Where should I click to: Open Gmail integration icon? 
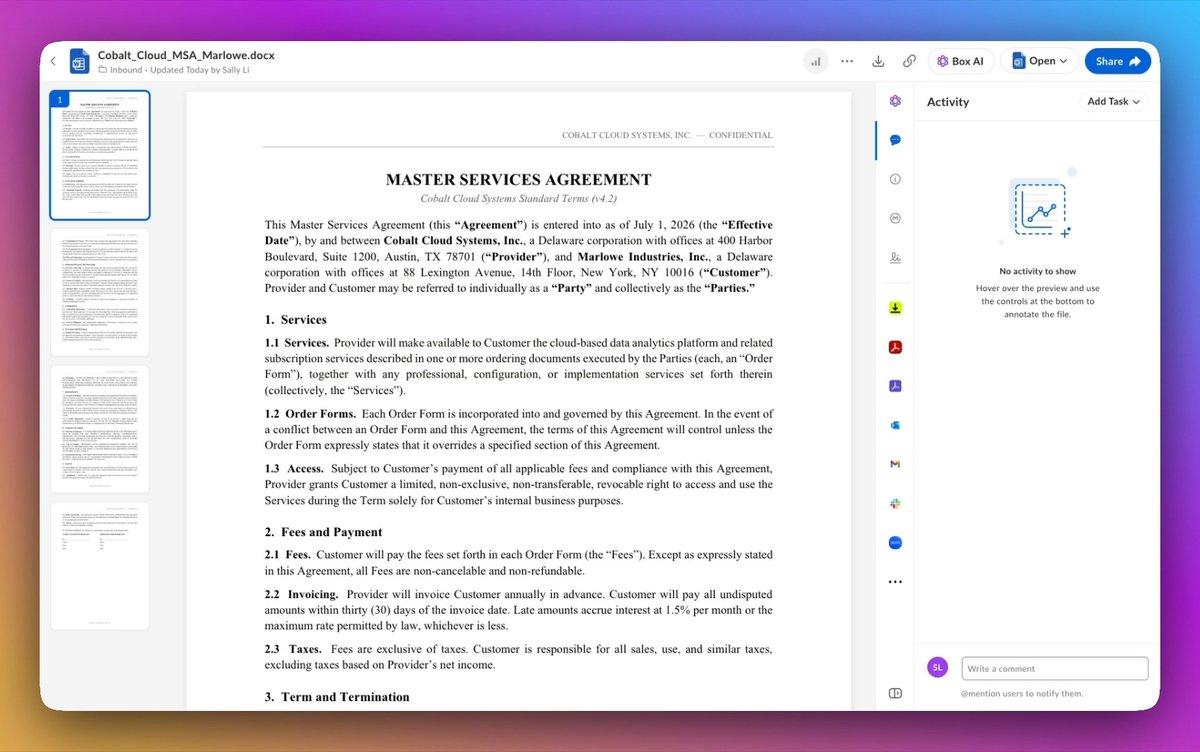[896, 464]
